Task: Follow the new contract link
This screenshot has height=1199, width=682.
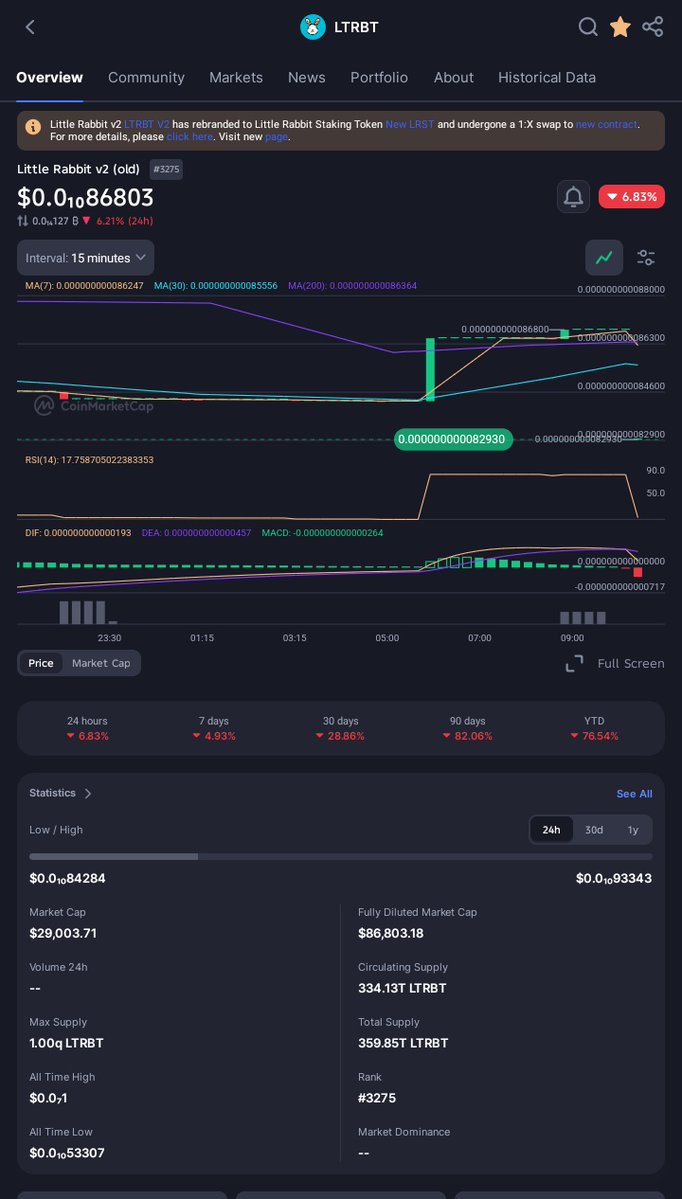Action: [607, 124]
